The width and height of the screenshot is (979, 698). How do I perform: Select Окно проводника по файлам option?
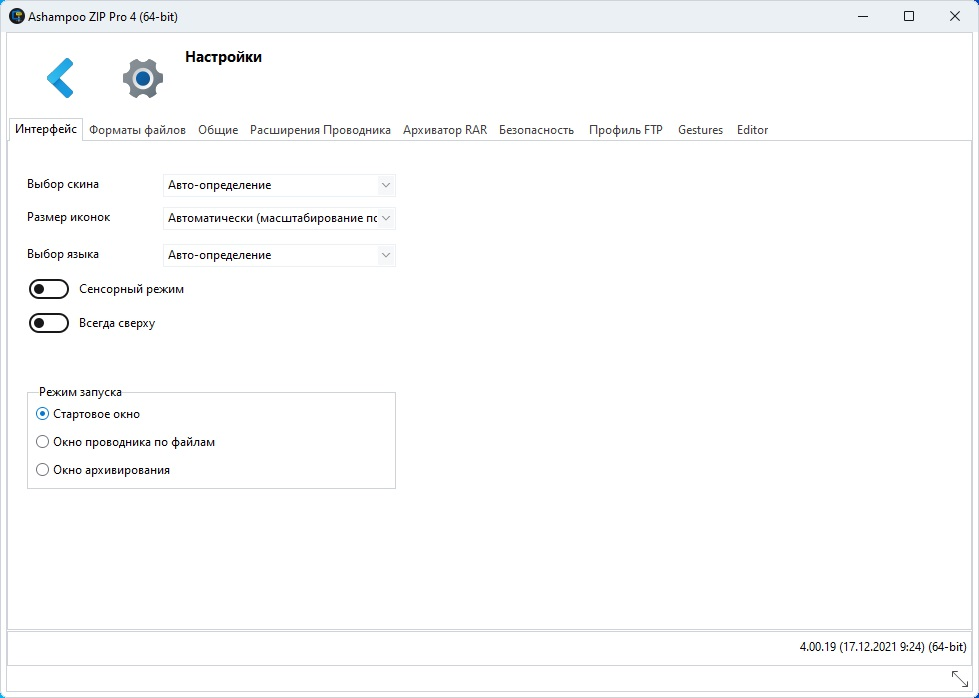pyautogui.click(x=42, y=442)
